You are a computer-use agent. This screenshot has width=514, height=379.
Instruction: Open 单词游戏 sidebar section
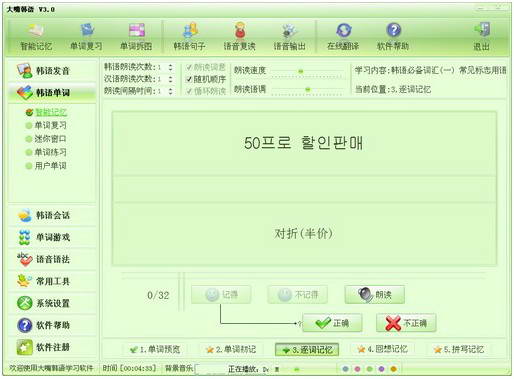click(x=52, y=237)
